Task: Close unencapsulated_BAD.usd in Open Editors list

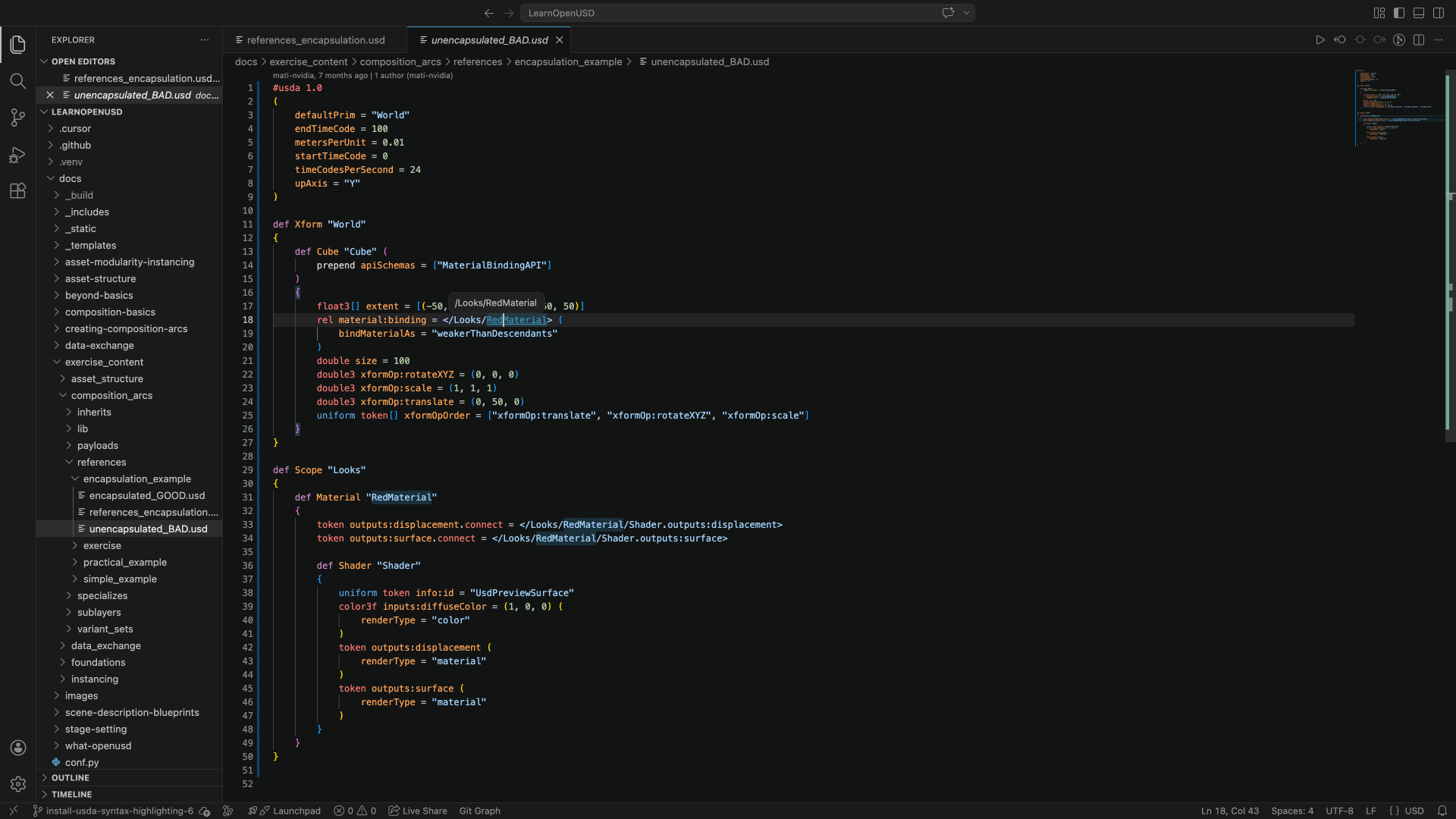Action: 50,96
